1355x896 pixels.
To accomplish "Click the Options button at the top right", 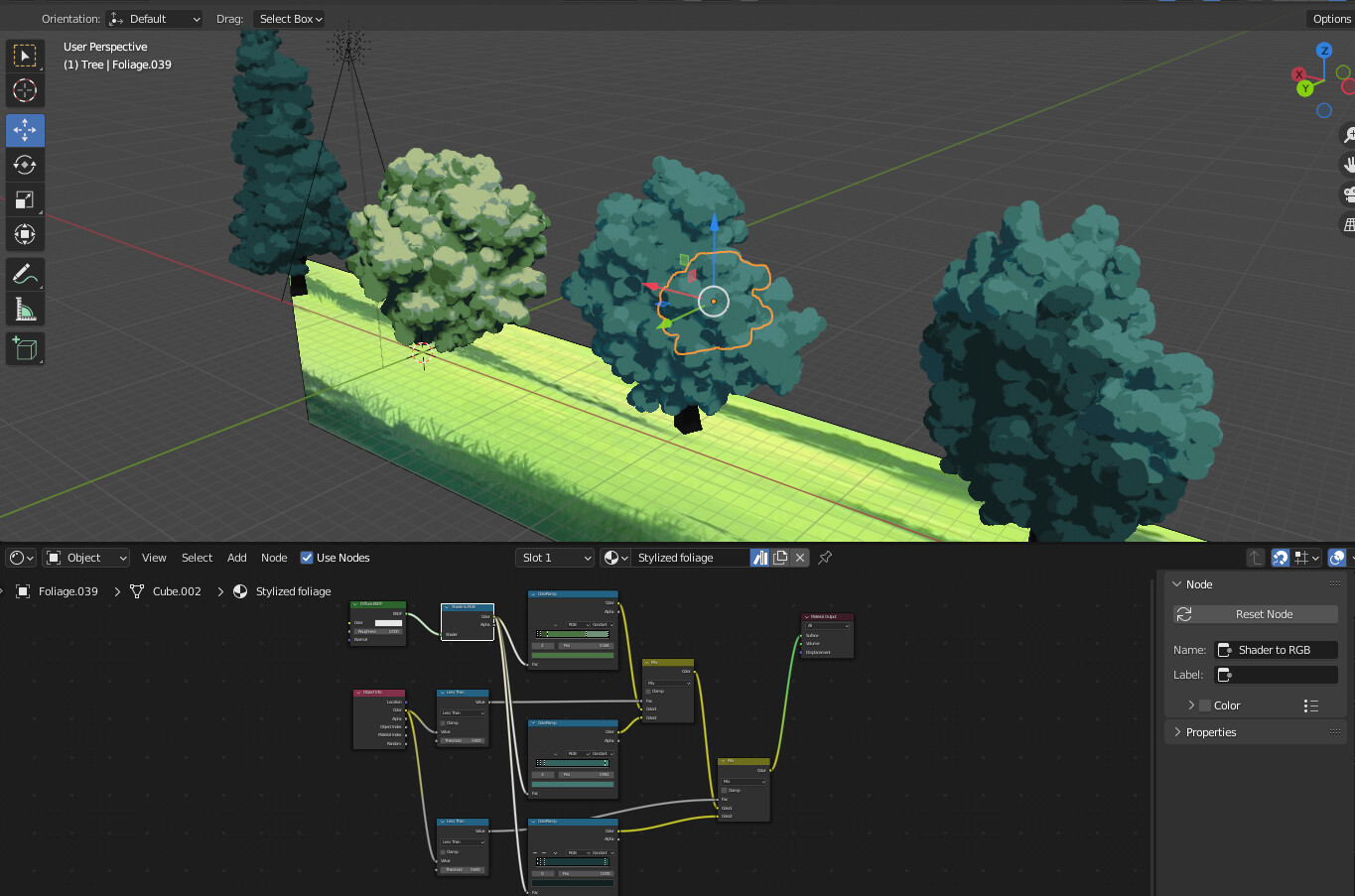I will 1331,18.
